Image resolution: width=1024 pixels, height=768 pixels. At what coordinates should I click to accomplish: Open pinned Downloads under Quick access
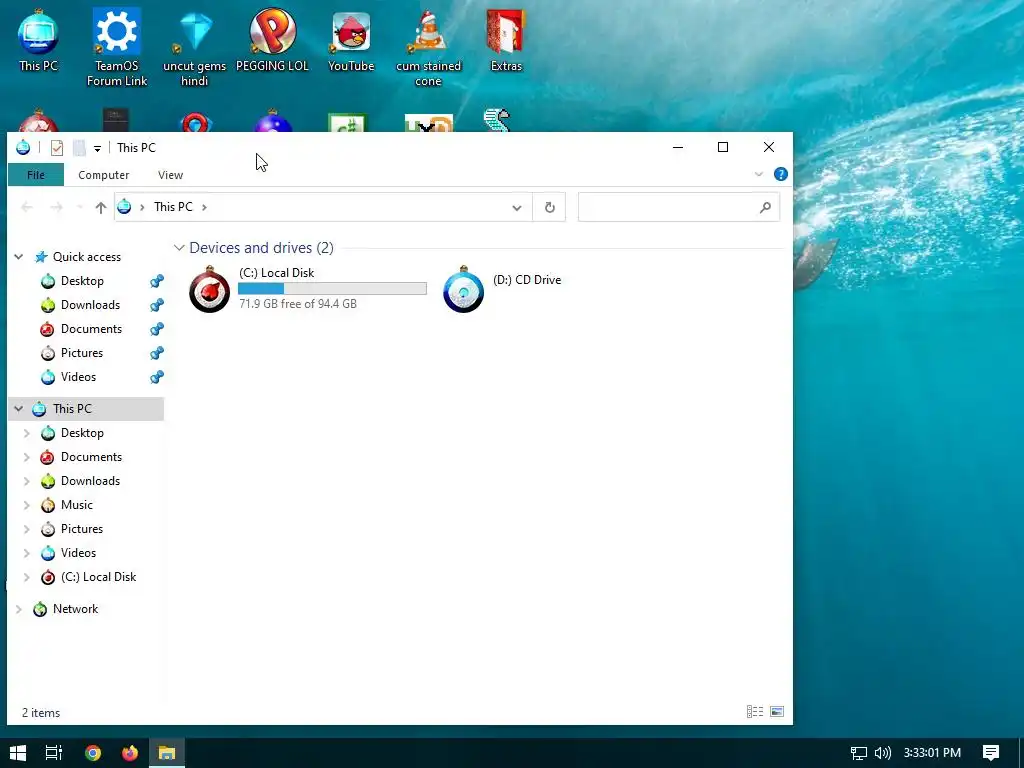(x=90, y=306)
